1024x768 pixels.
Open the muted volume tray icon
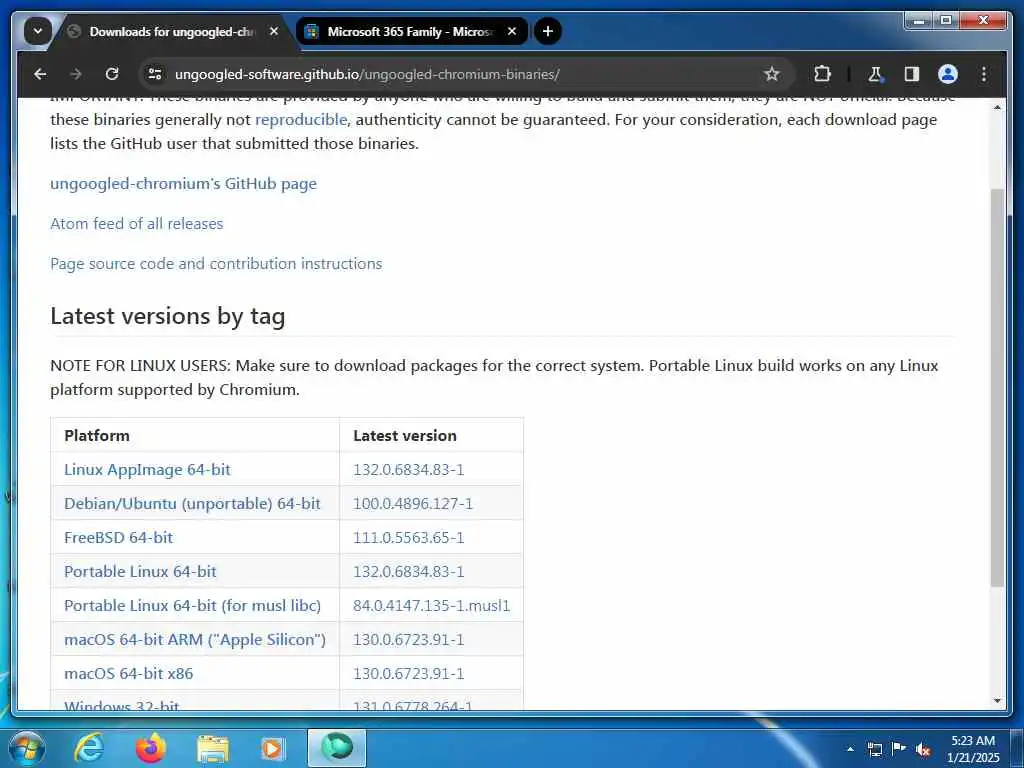click(923, 749)
